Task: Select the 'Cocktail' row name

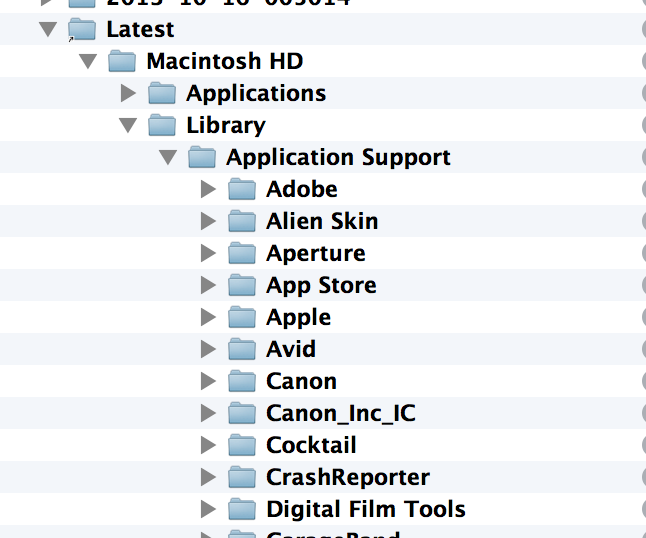Action: (311, 445)
